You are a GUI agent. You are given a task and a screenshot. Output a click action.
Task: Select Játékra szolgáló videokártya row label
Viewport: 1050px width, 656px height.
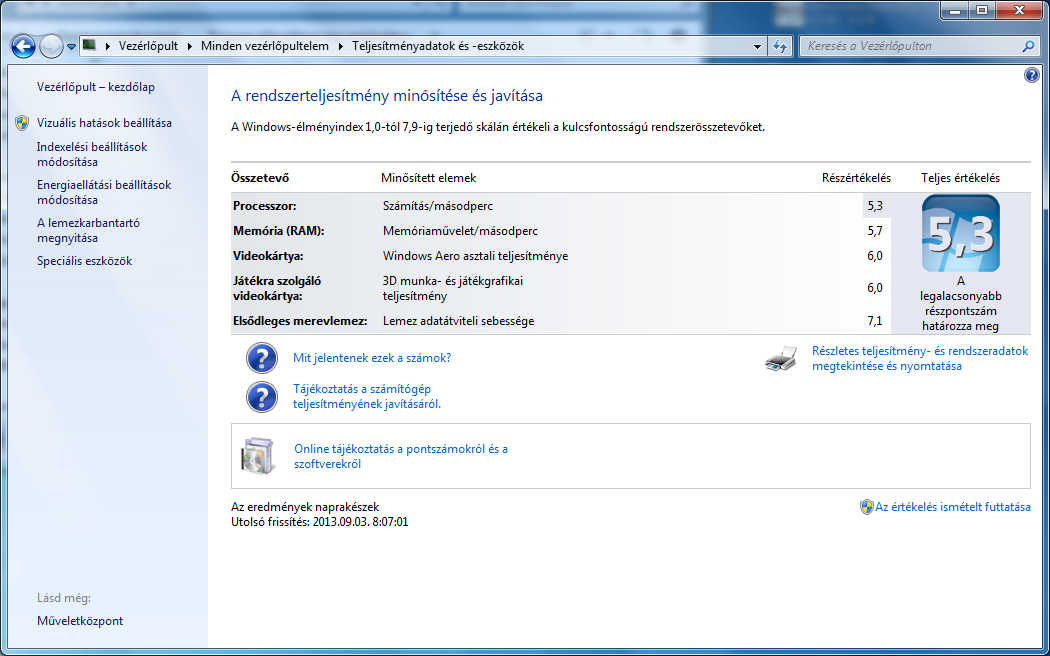tap(277, 289)
